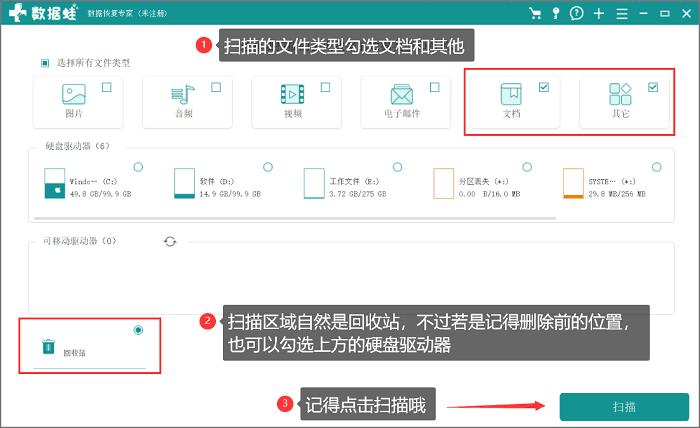Click the 软件 D: drive icon
The height and width of the screenshot is (428, 700).
coord(184,183)
